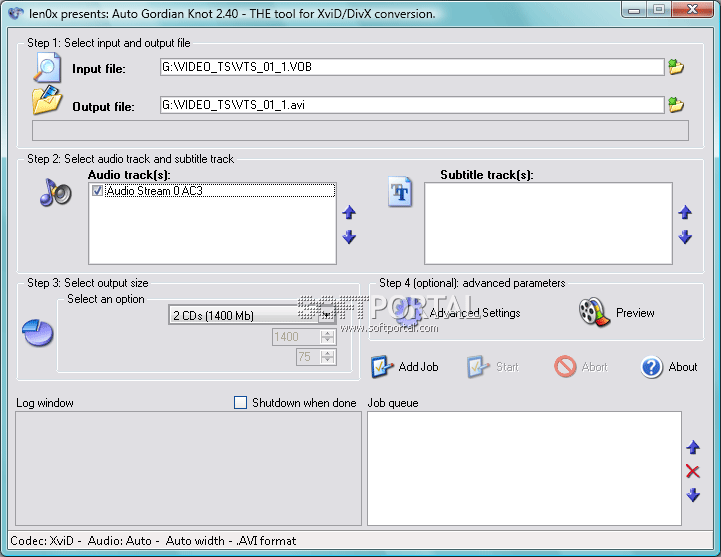Click inside the Job queue list
The width and height of the screenshot is (721, 557).
point(524,468)
